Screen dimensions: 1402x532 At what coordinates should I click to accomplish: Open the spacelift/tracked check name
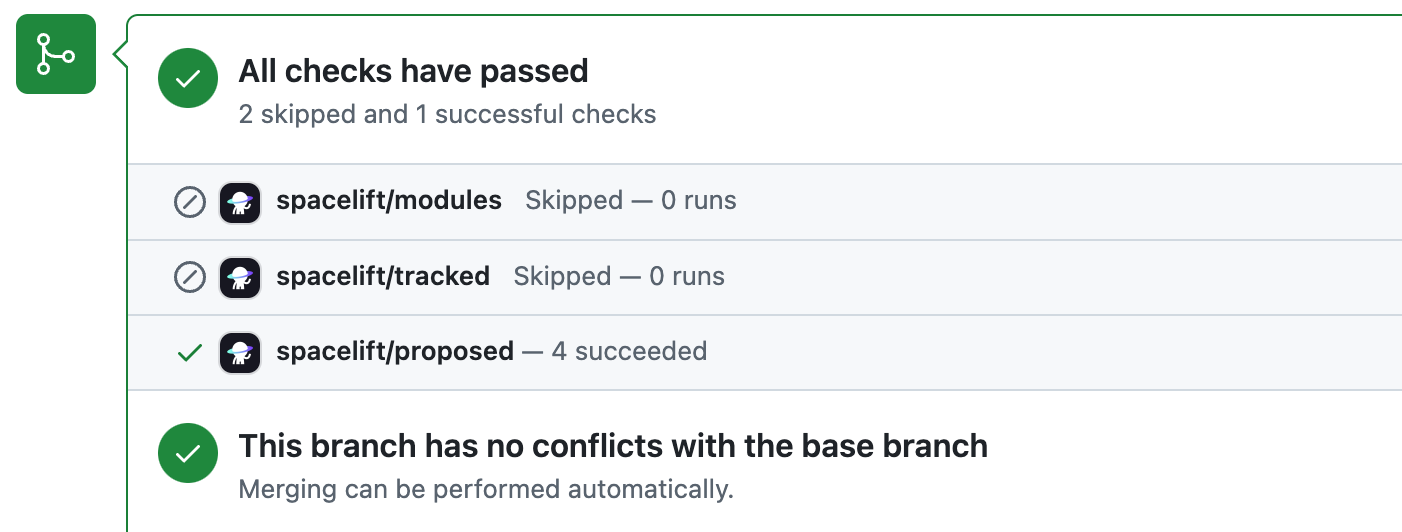tap(383, 276)
